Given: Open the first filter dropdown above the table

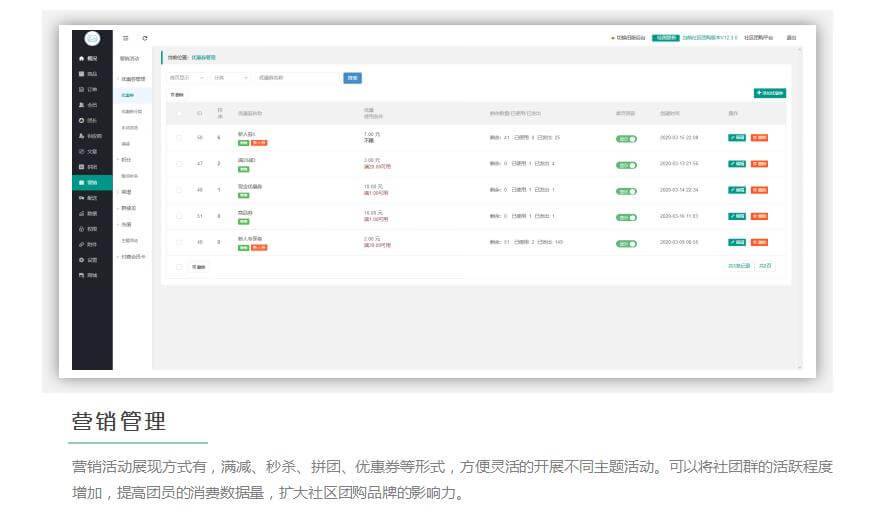Looking at the screenshot, I should (186, 77).
